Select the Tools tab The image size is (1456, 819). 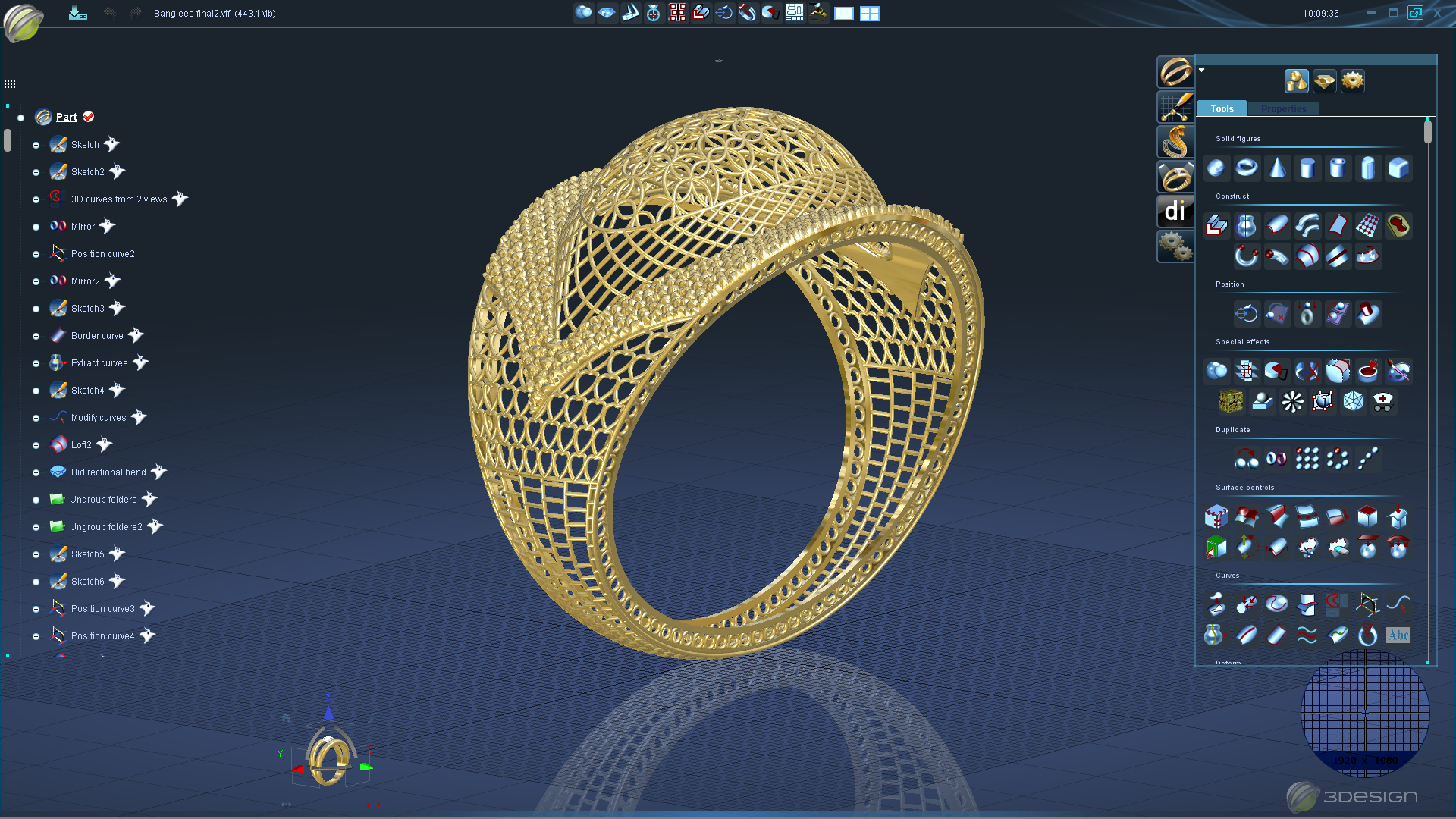[1222, 109]
